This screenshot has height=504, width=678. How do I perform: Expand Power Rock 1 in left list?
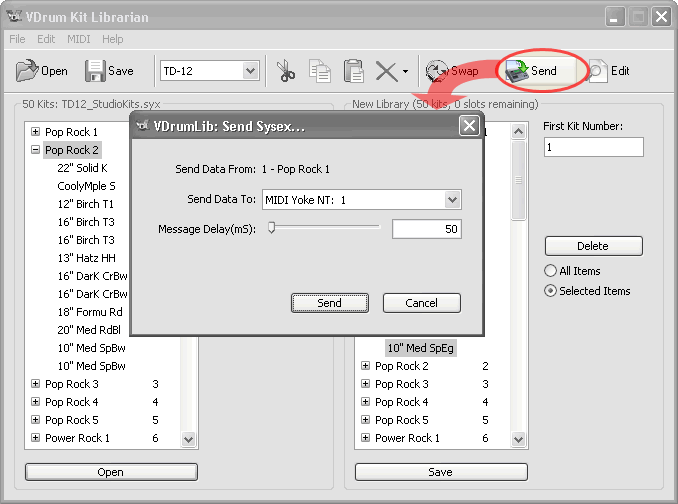(36, 438)
